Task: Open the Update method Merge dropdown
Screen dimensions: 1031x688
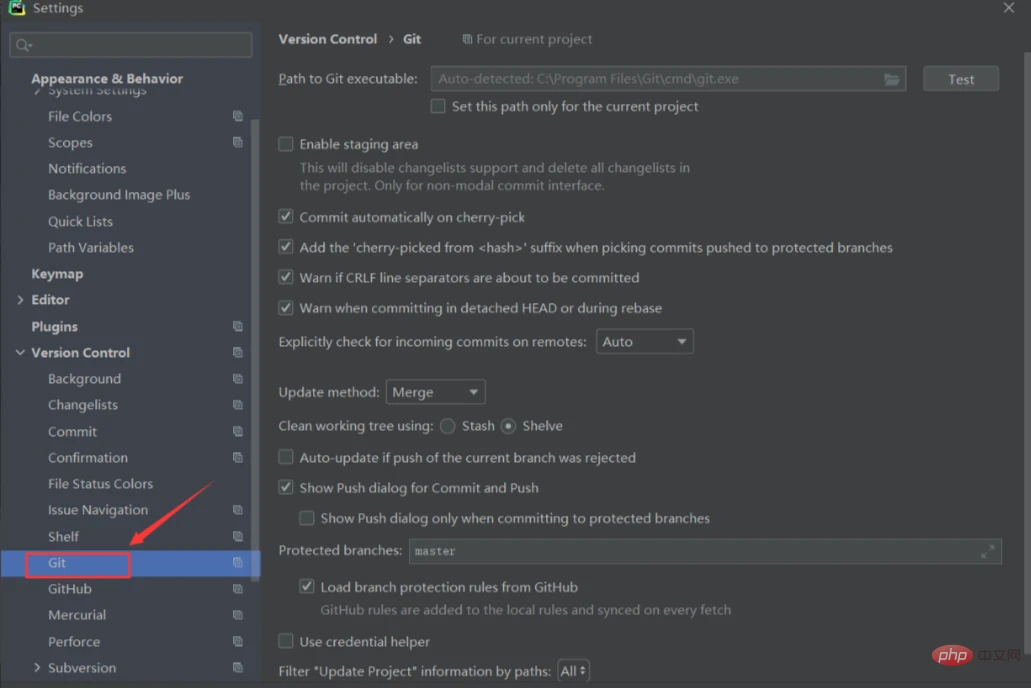Action: (435, 393)
